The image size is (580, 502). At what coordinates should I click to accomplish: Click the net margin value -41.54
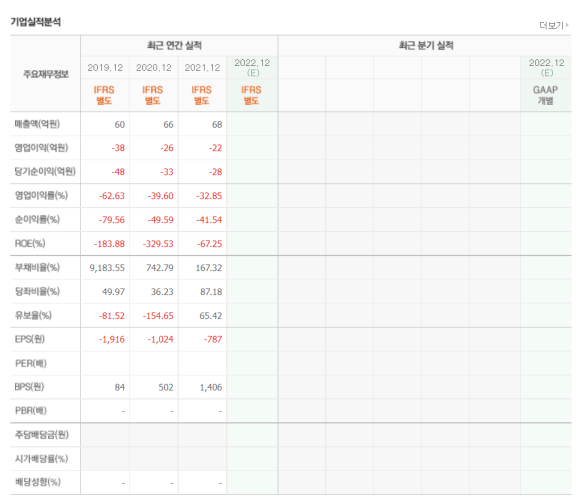209,220
